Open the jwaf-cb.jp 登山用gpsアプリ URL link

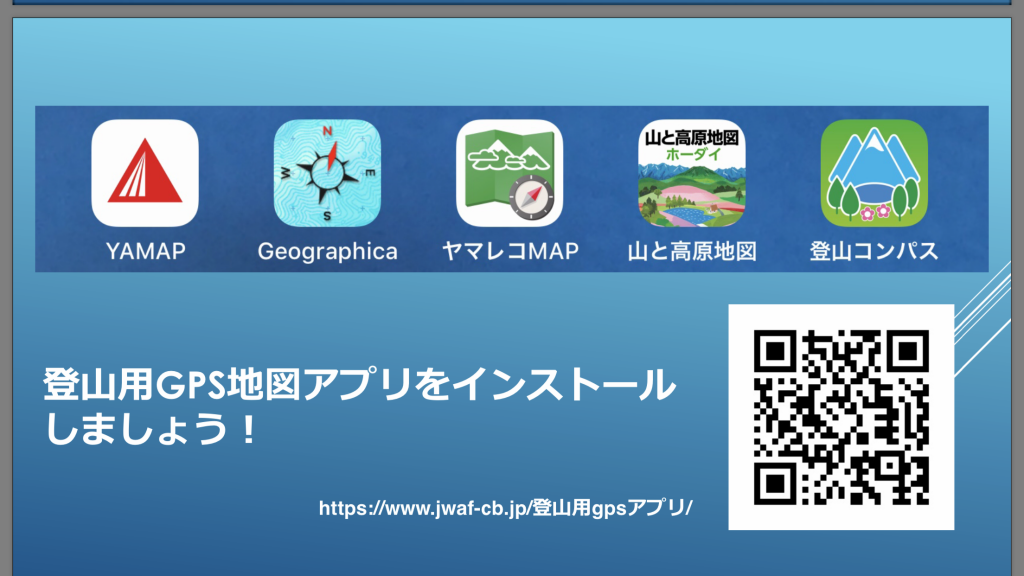[x=505, y=507]
